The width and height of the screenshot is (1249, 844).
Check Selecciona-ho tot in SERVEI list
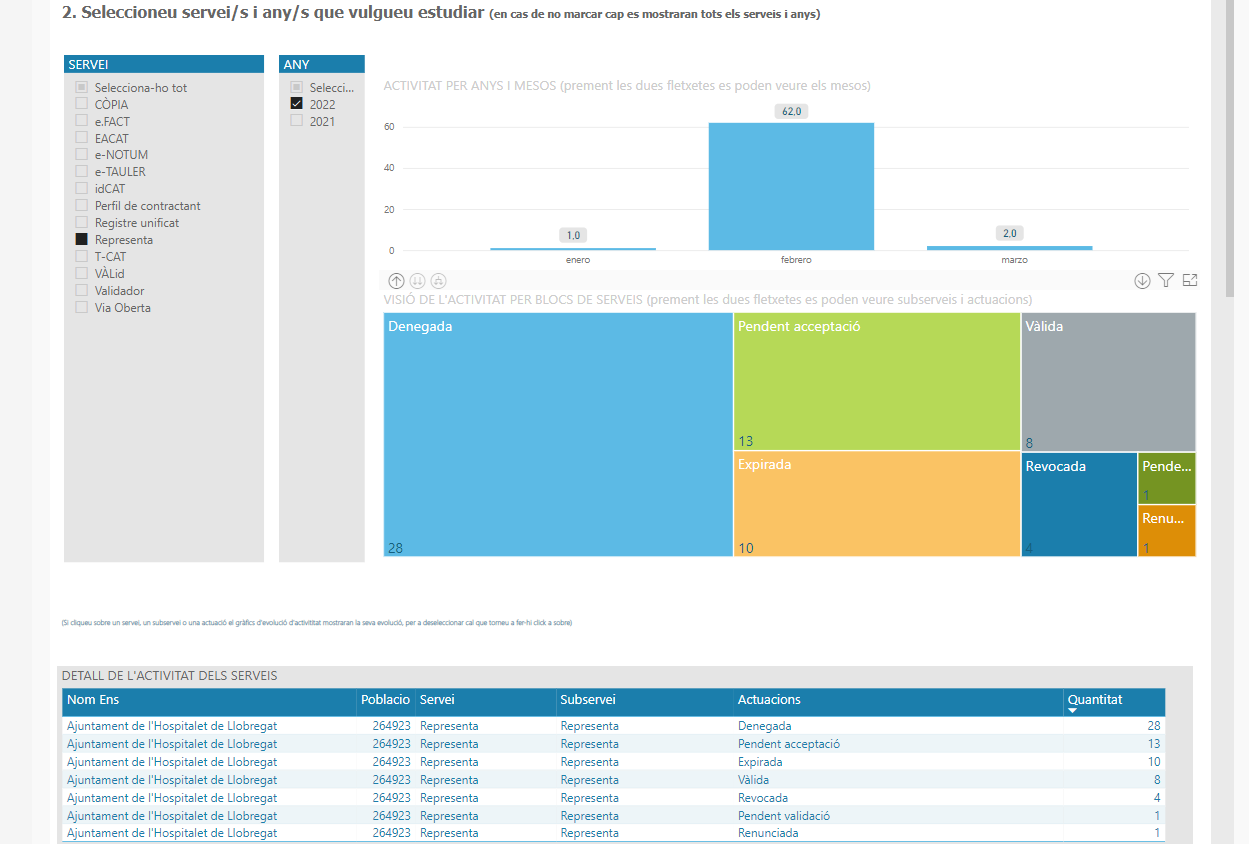pos(82,88)
